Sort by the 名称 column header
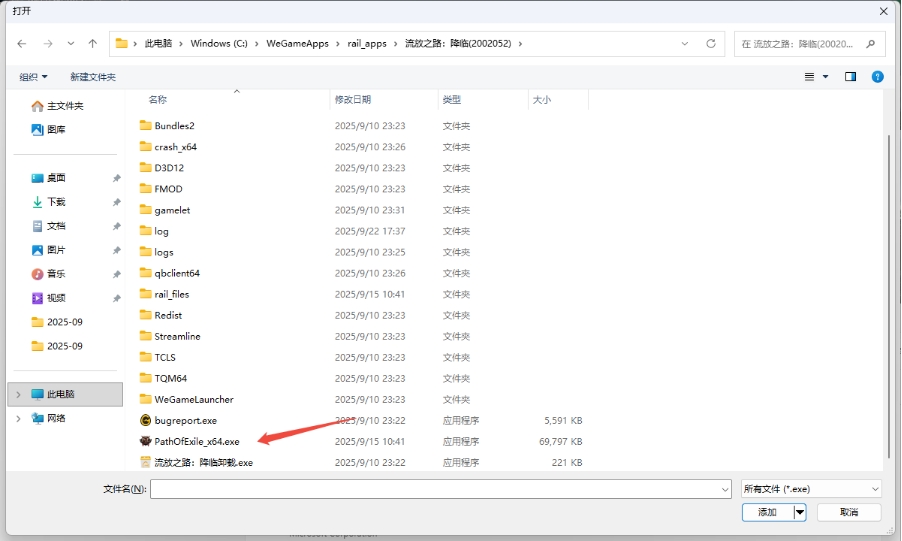The image size is (902, 541). 158,100
